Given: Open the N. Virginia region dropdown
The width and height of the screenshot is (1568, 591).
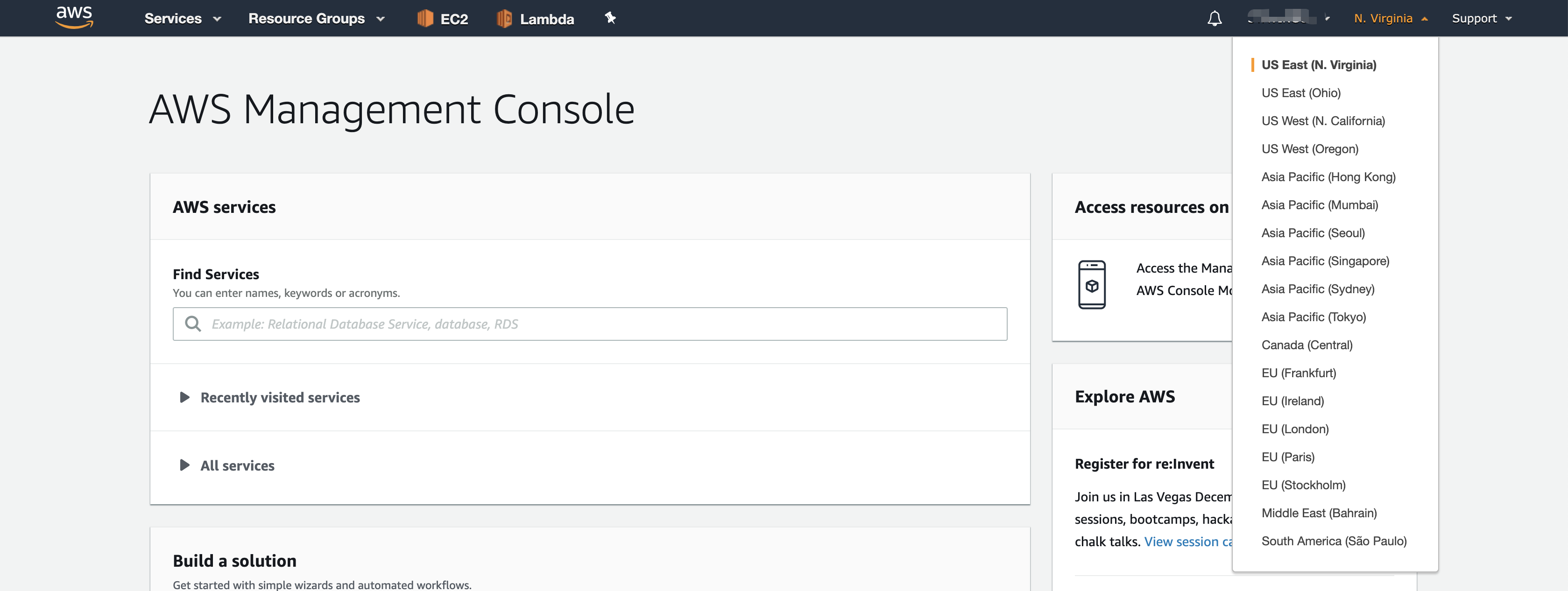Looking at the screenshot, I should [x=1390, y=18].
